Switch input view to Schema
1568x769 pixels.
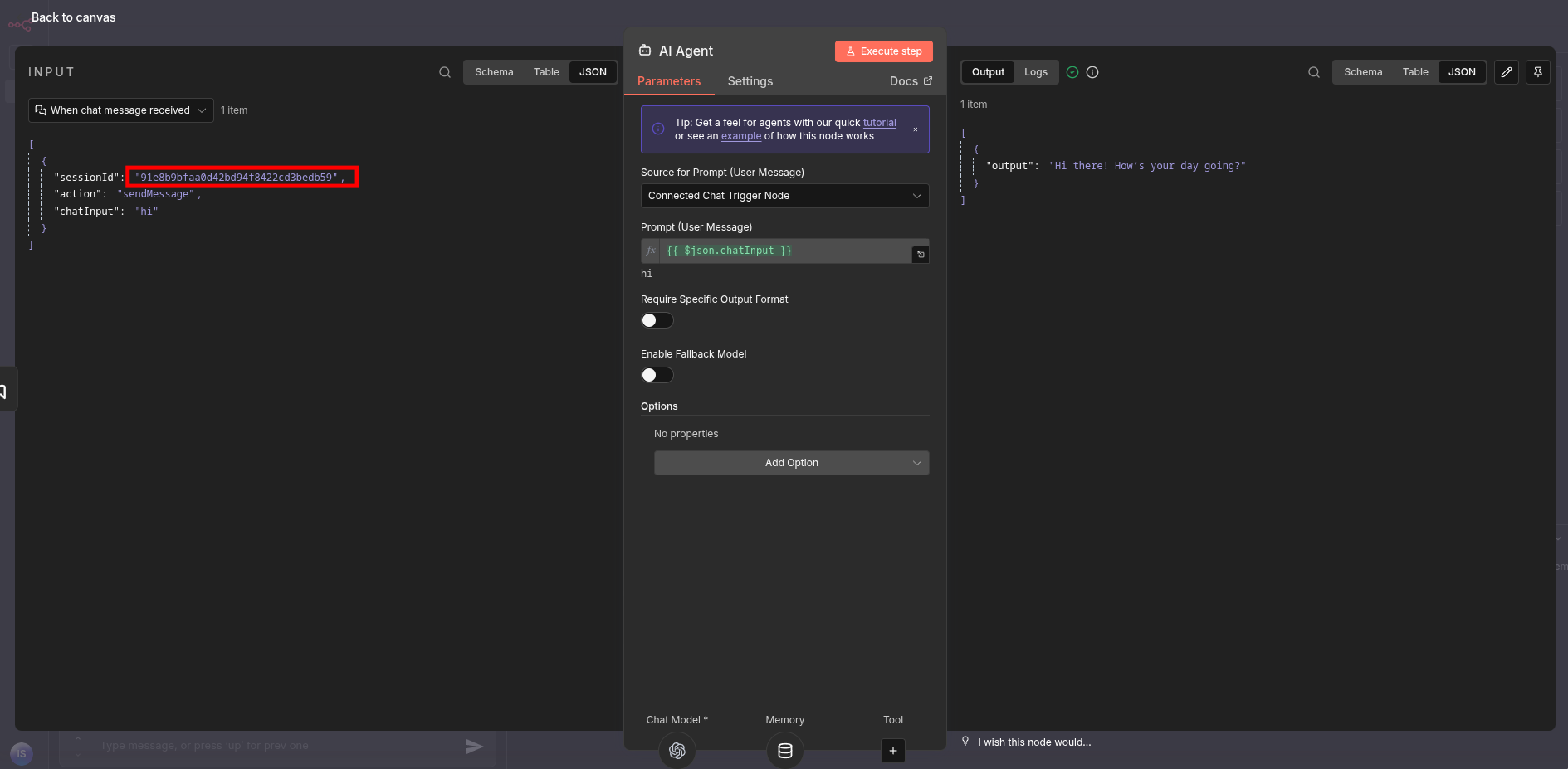click(x=495, y=72)
